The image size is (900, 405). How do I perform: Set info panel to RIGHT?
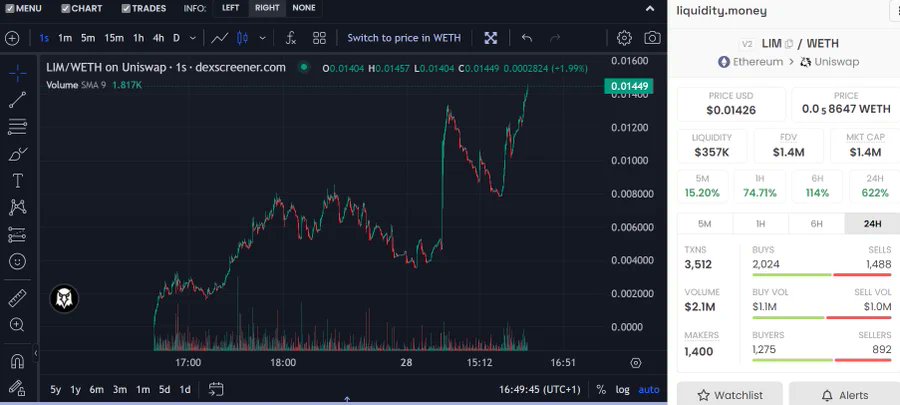click(x=267, y=8)
